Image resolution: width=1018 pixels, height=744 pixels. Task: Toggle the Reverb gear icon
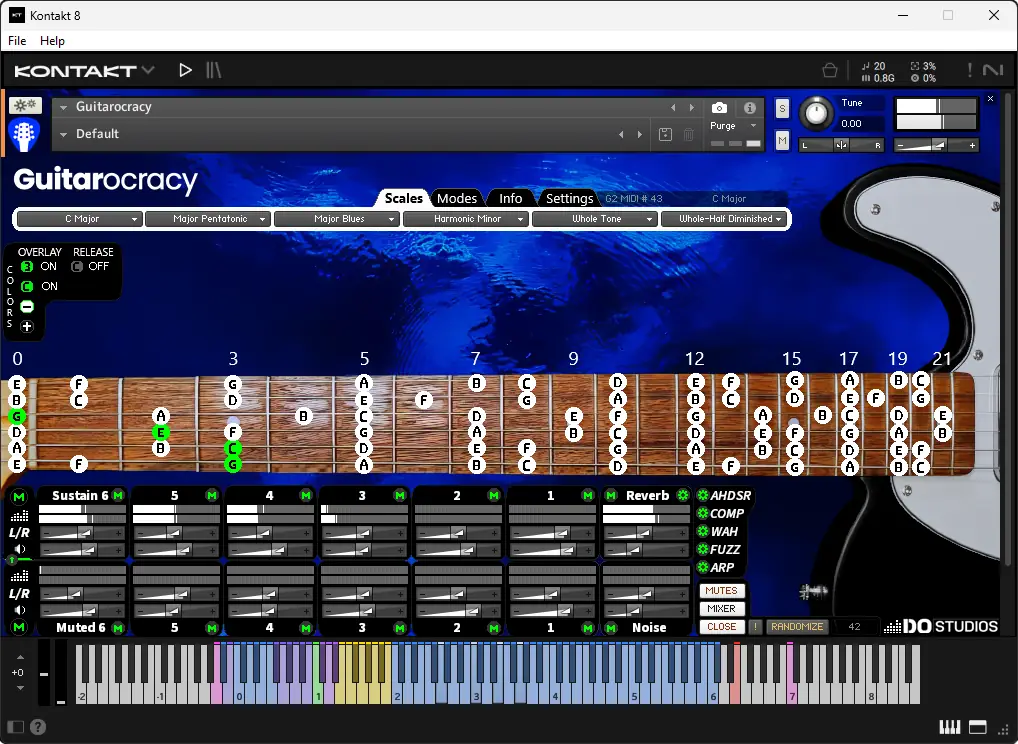coord(682,495)
